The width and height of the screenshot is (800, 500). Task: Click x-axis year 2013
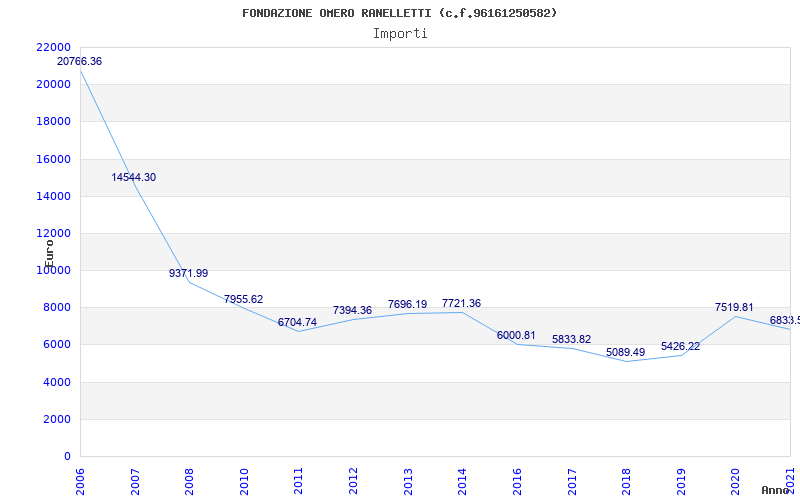coord(408,482)
